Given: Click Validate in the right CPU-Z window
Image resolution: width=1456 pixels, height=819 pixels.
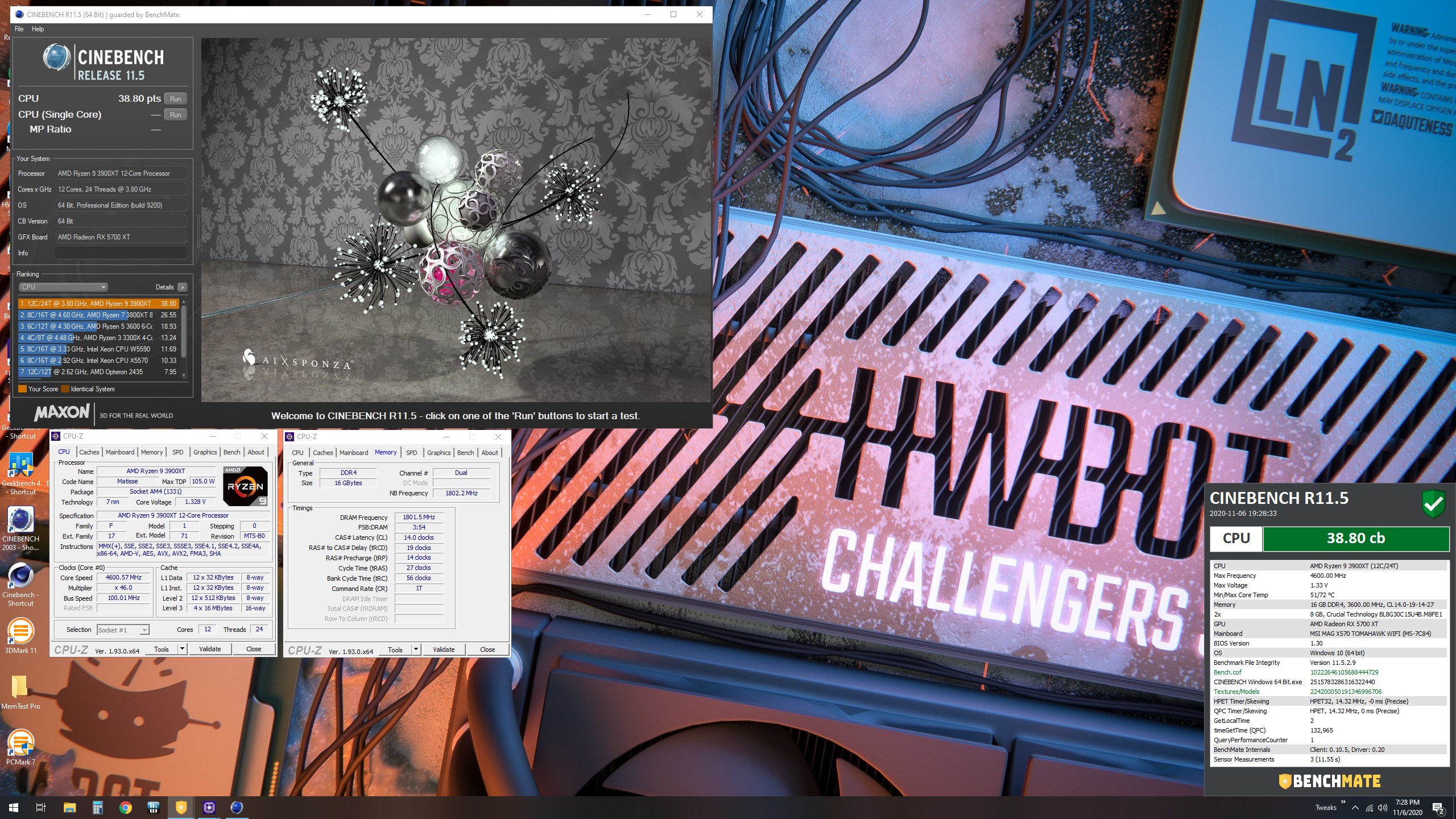Looking at the screenshot, I should click(444, 650).
